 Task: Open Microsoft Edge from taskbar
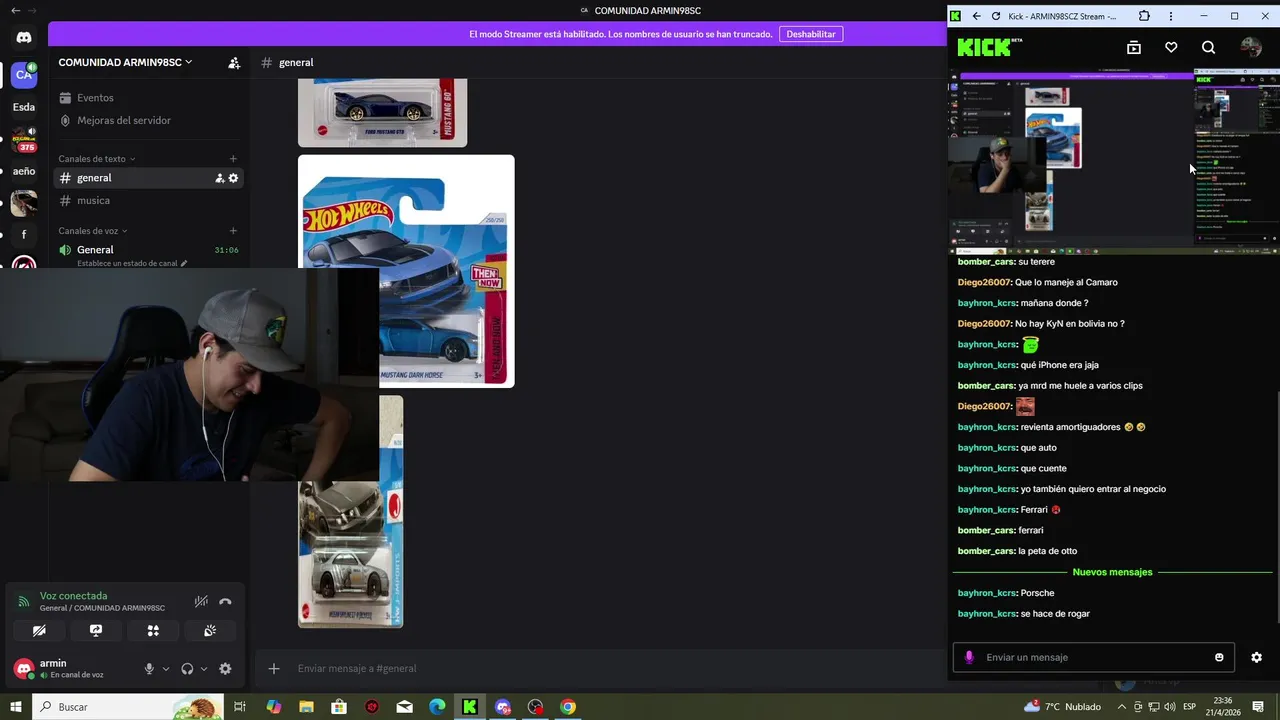click(x=437, y=707)
